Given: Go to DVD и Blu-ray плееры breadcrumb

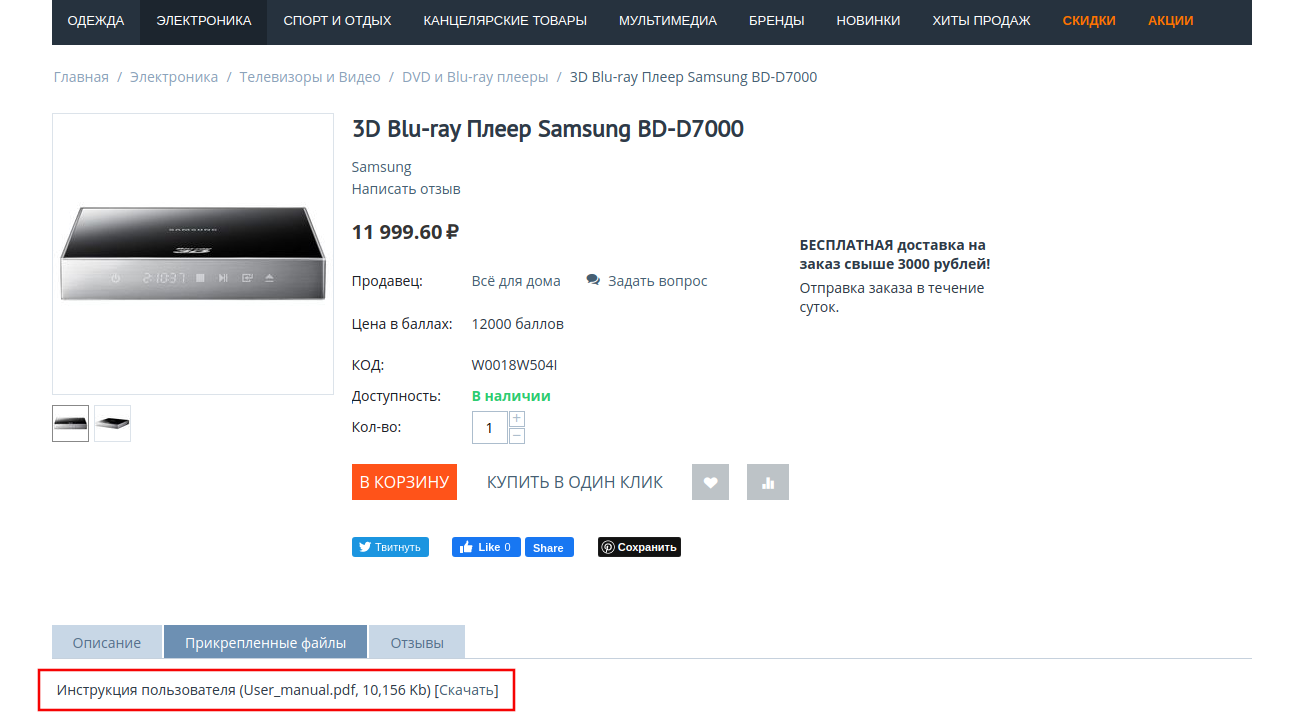Looking at the screenshot, I should [475, 77].
